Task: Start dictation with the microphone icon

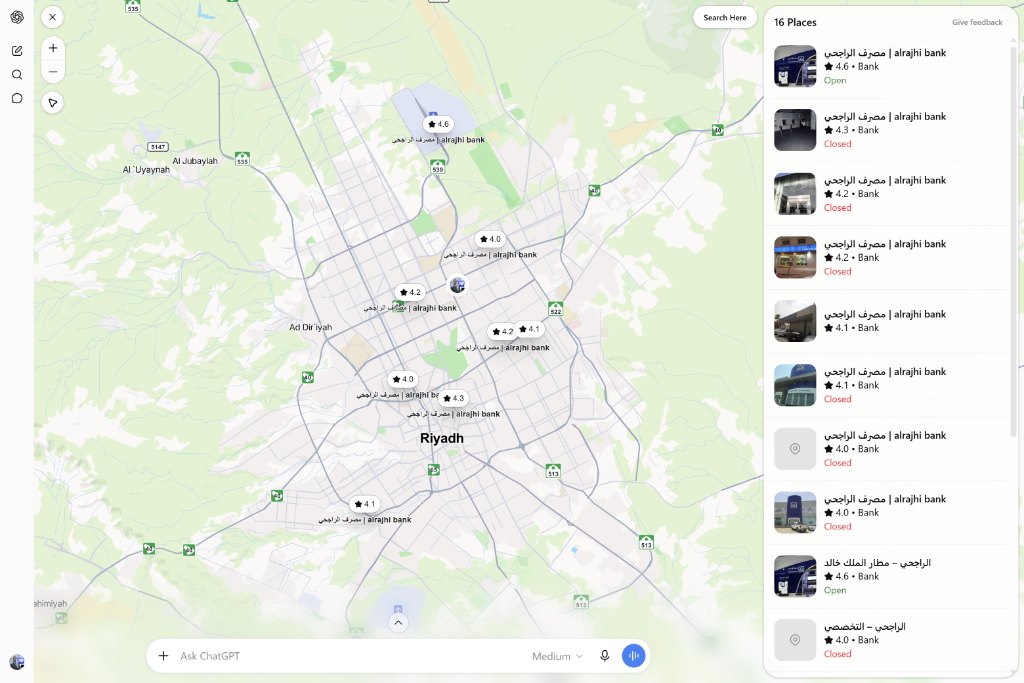Action: [605, 656]
